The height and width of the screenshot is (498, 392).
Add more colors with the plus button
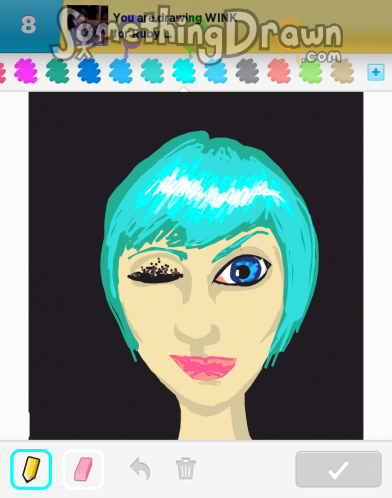376,72
